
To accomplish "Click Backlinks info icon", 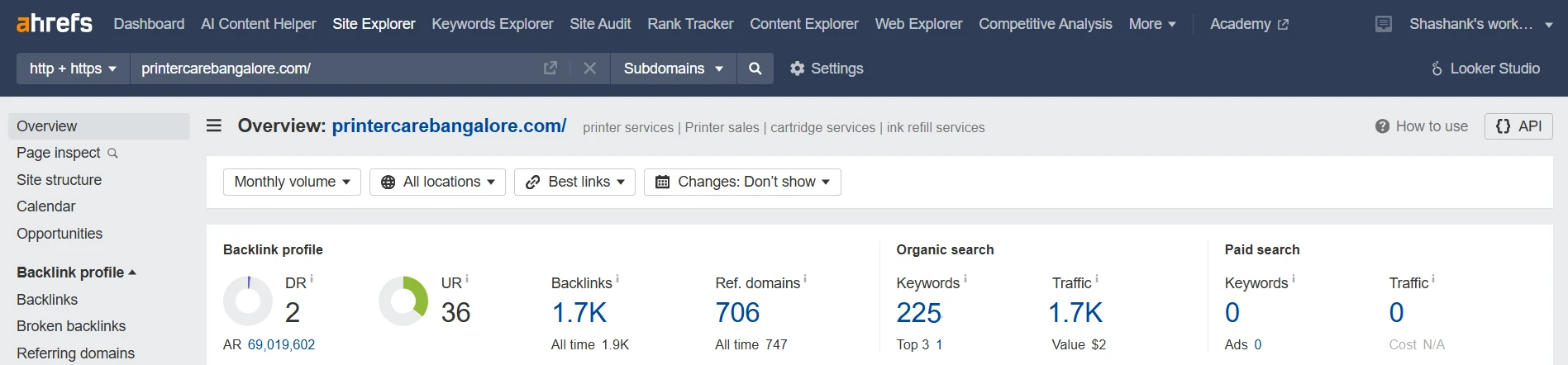I will 617,279.
